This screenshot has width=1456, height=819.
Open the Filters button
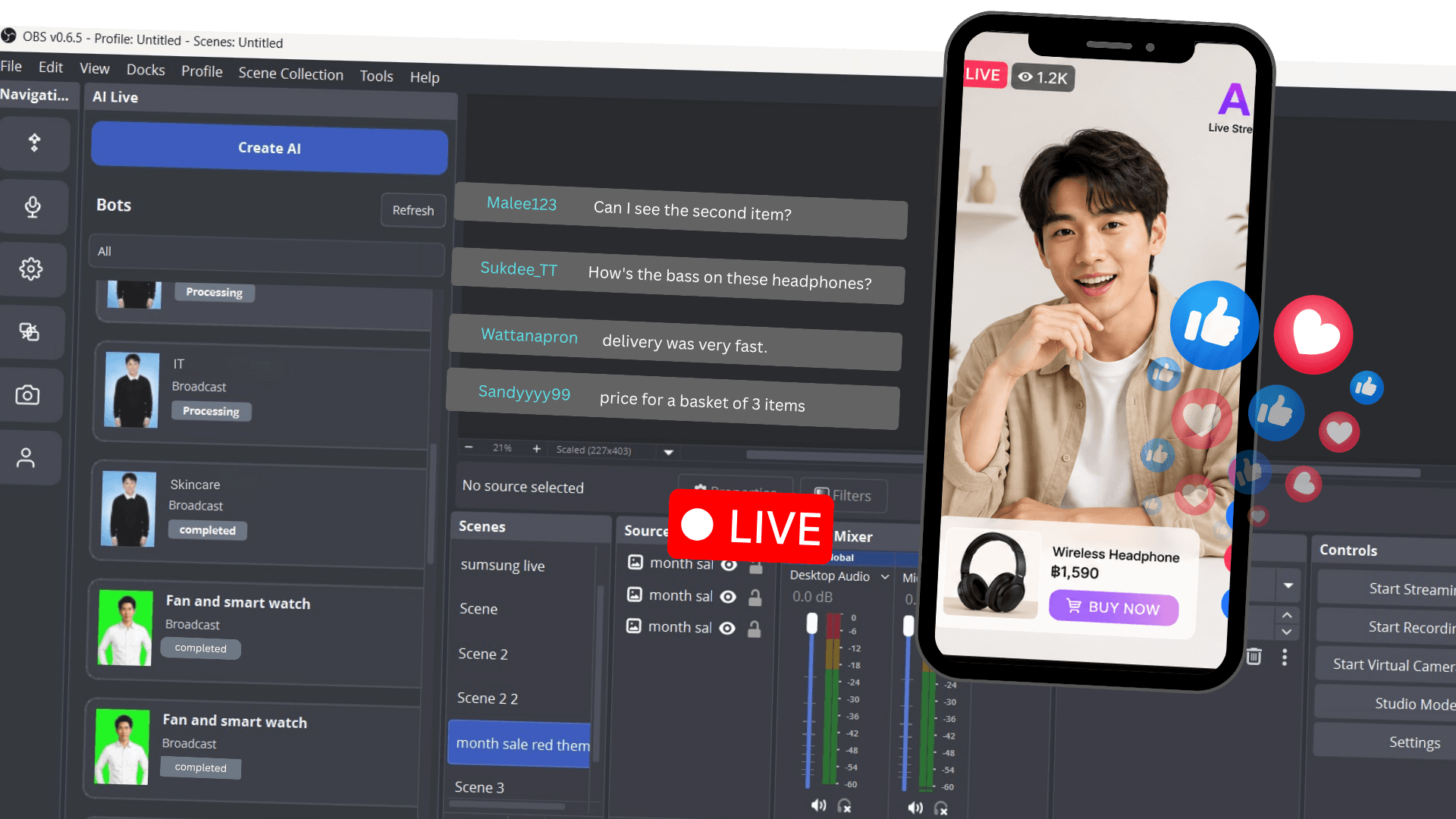843,495
